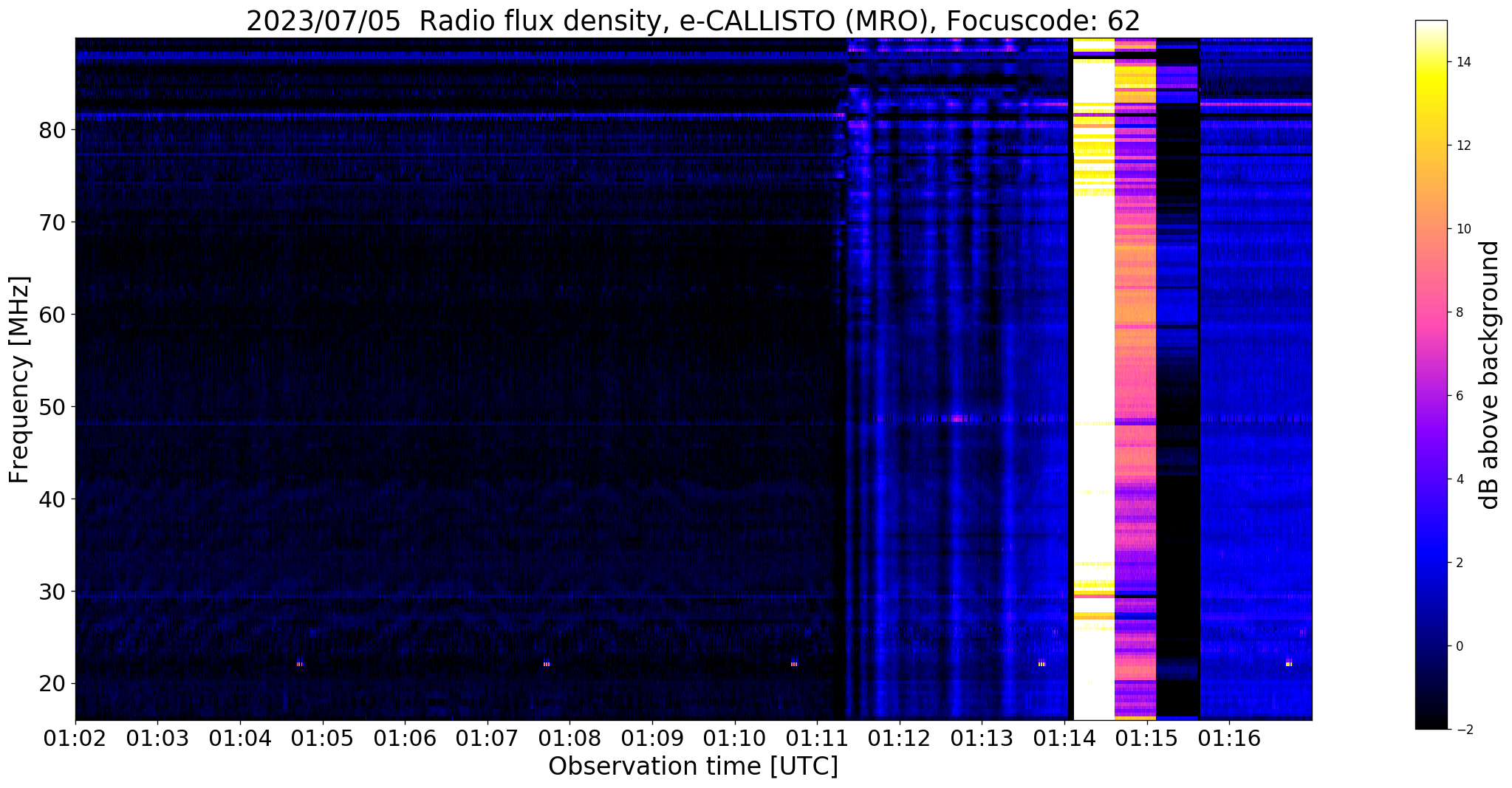This screenshot has height=788, width=1512.
Task: Click the 70 MHz frequency tick label
Action: (53, 222)
